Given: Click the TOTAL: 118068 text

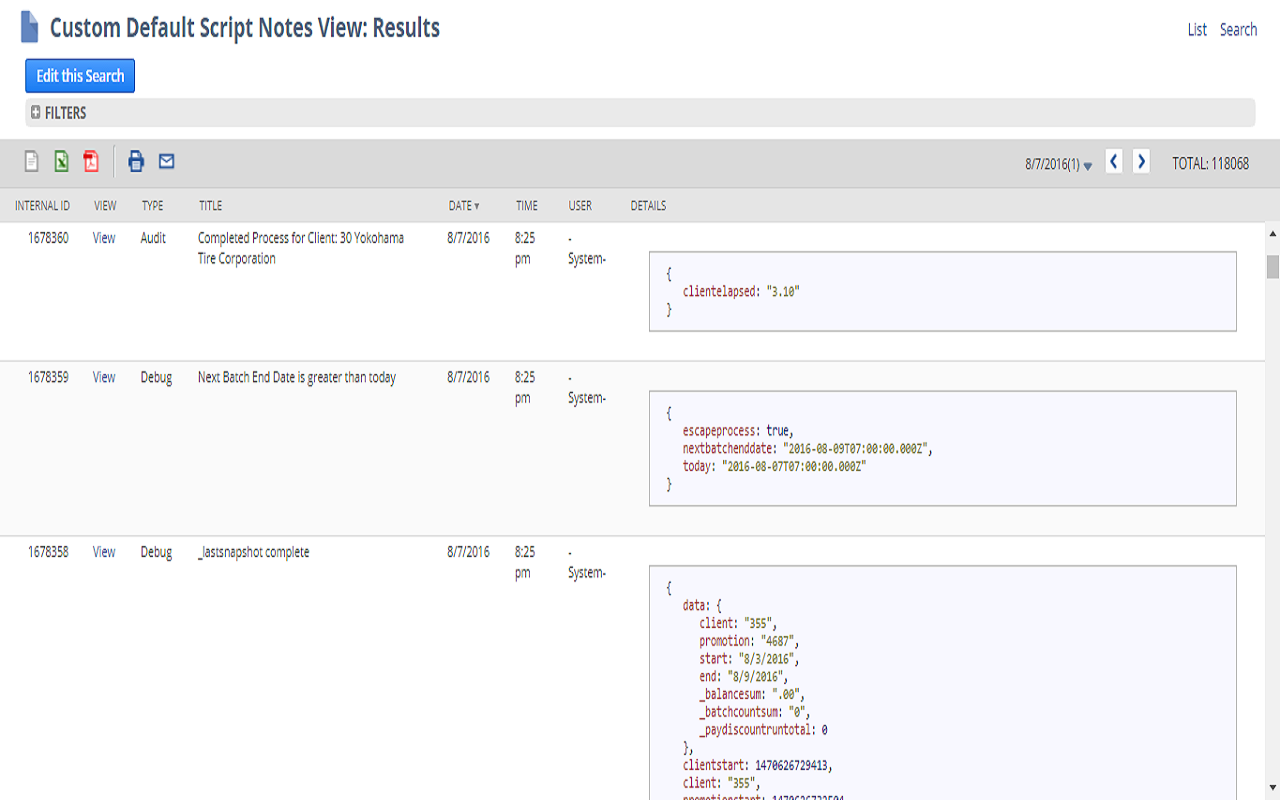Looking at the screenshot, I should pyautogui.click(x=1210, y=163).
